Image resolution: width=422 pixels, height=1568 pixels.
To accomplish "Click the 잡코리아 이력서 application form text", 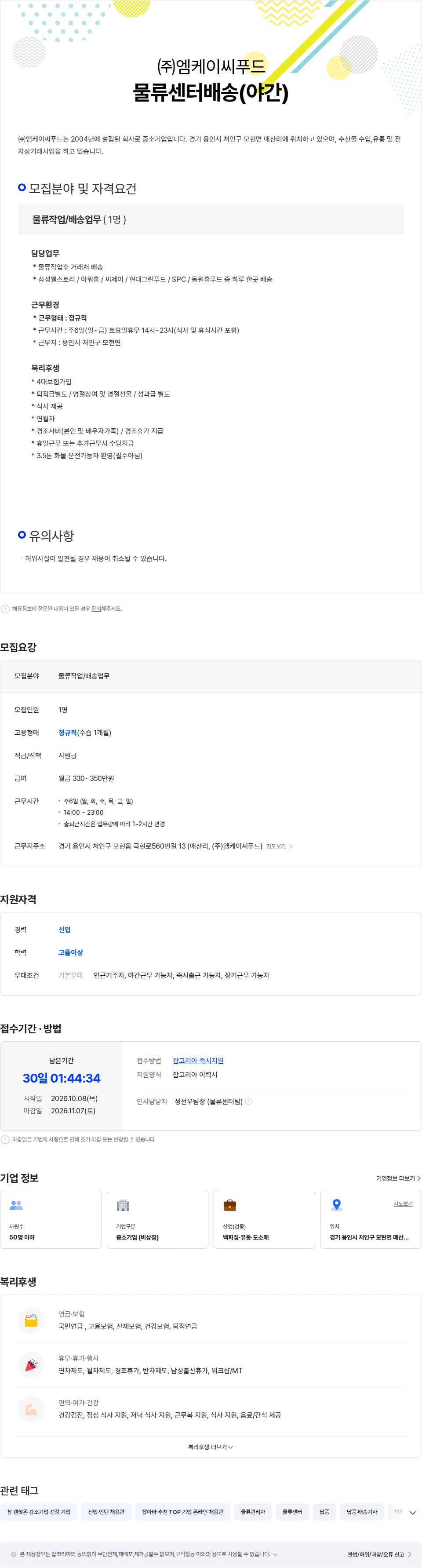I will tap(195, 1075).
